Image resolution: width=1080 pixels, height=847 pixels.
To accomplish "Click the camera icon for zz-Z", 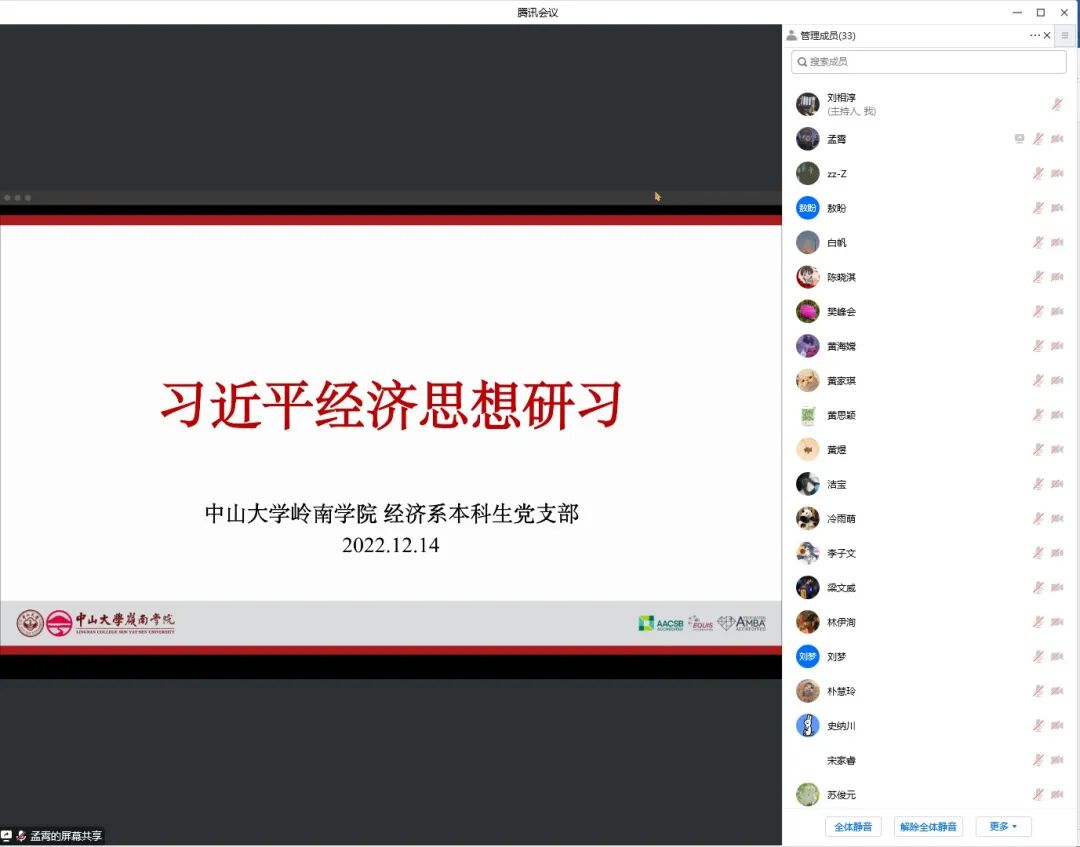I will point(1057,174).
